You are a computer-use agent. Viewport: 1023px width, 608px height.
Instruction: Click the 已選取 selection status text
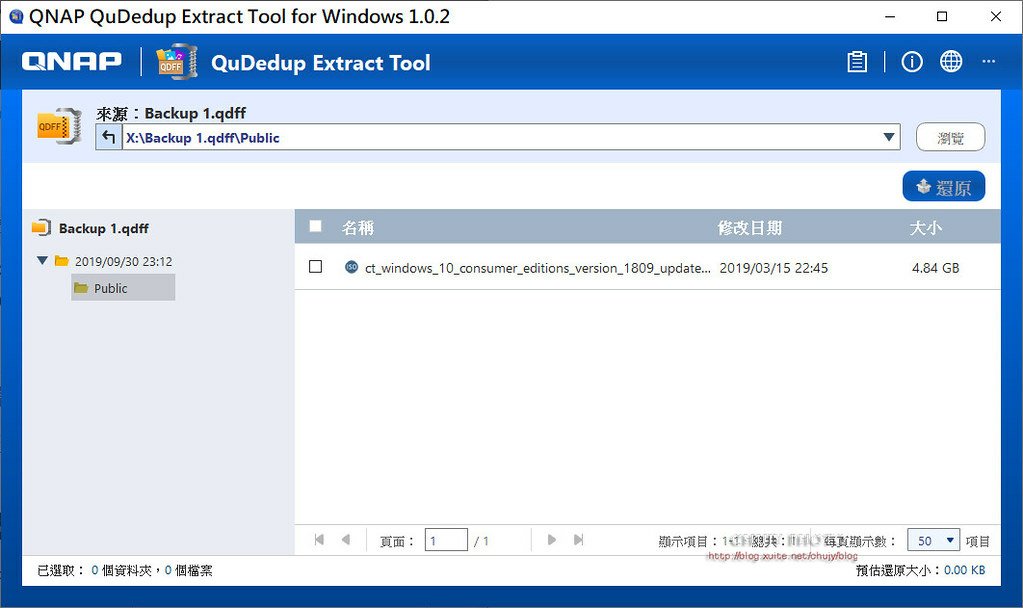pos(125,570)
